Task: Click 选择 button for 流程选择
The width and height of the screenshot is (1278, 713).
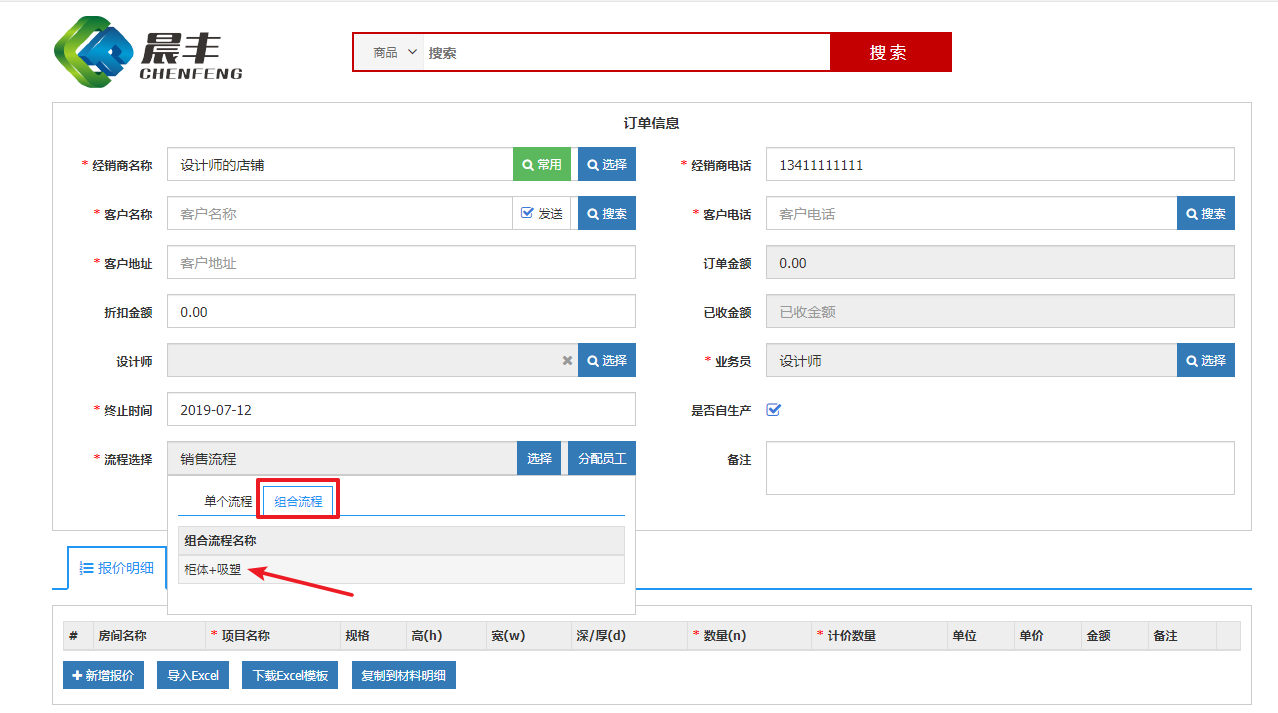Action: tap(539, 459)
